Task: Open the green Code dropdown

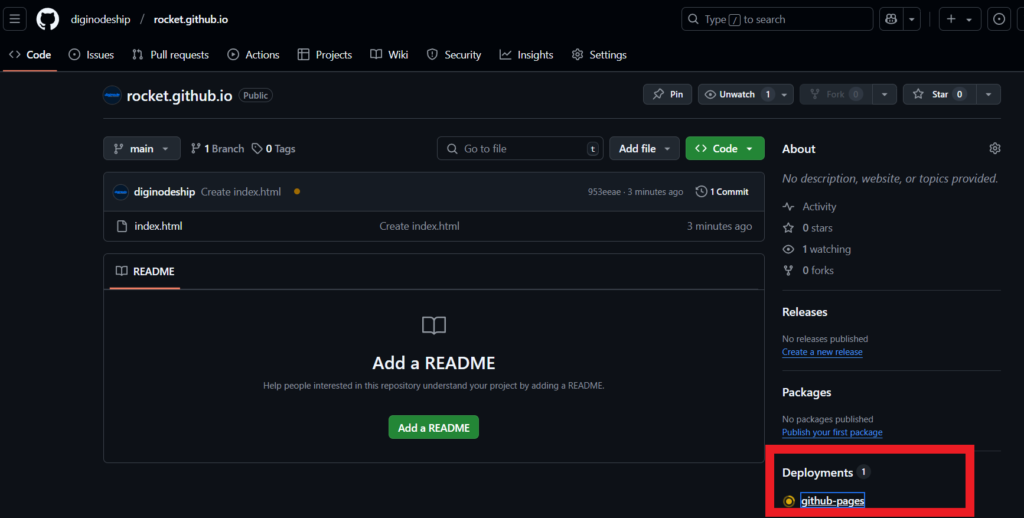Action: (725, 149)
